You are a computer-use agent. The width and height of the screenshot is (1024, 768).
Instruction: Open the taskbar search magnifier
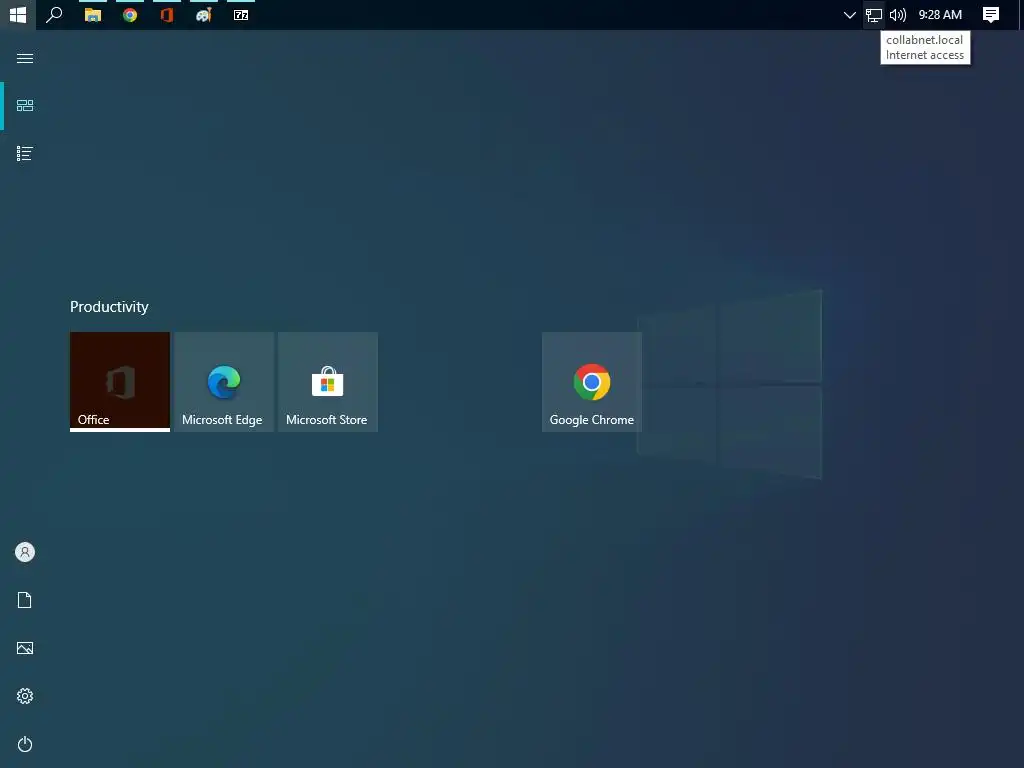click(x=54, y=14)
